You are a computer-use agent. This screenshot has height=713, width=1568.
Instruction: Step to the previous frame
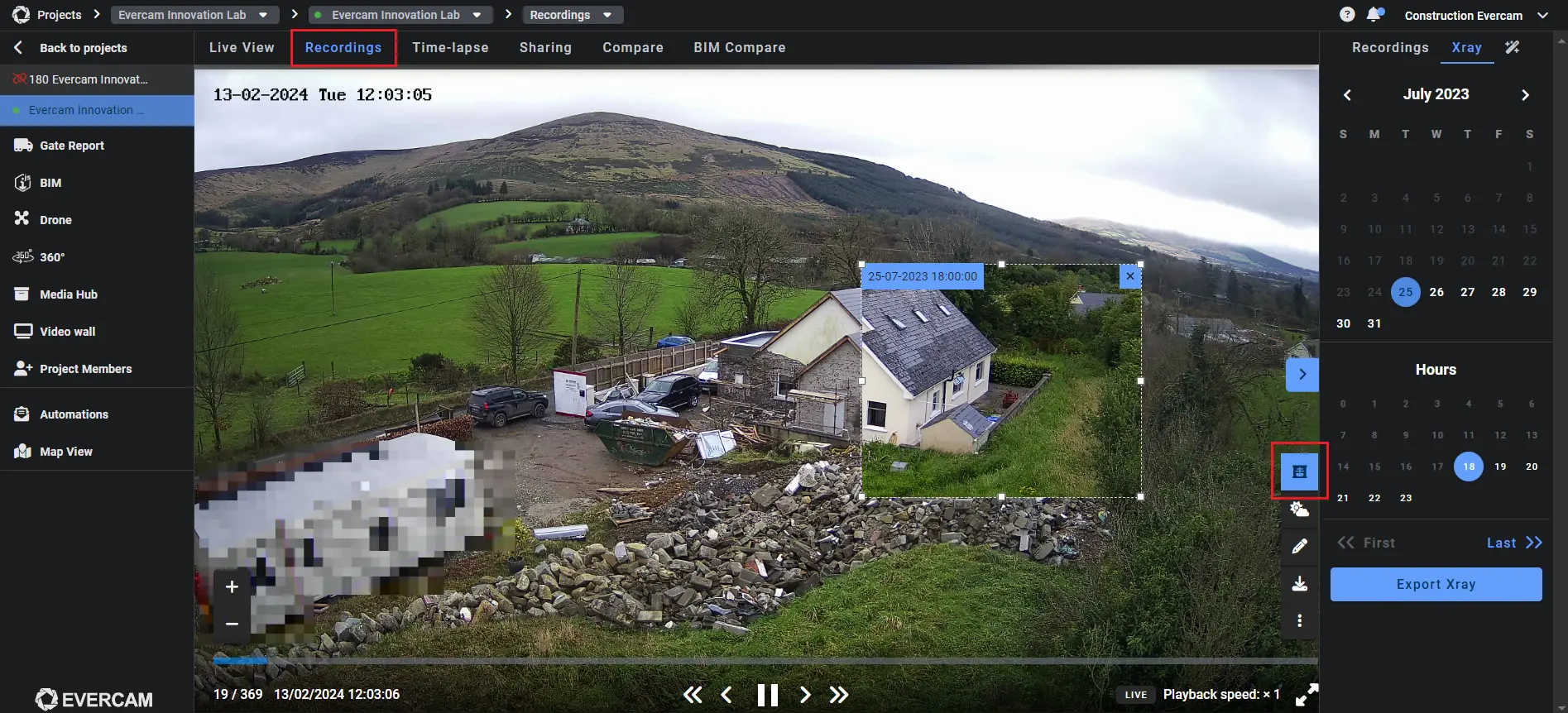tap(726, 695)
